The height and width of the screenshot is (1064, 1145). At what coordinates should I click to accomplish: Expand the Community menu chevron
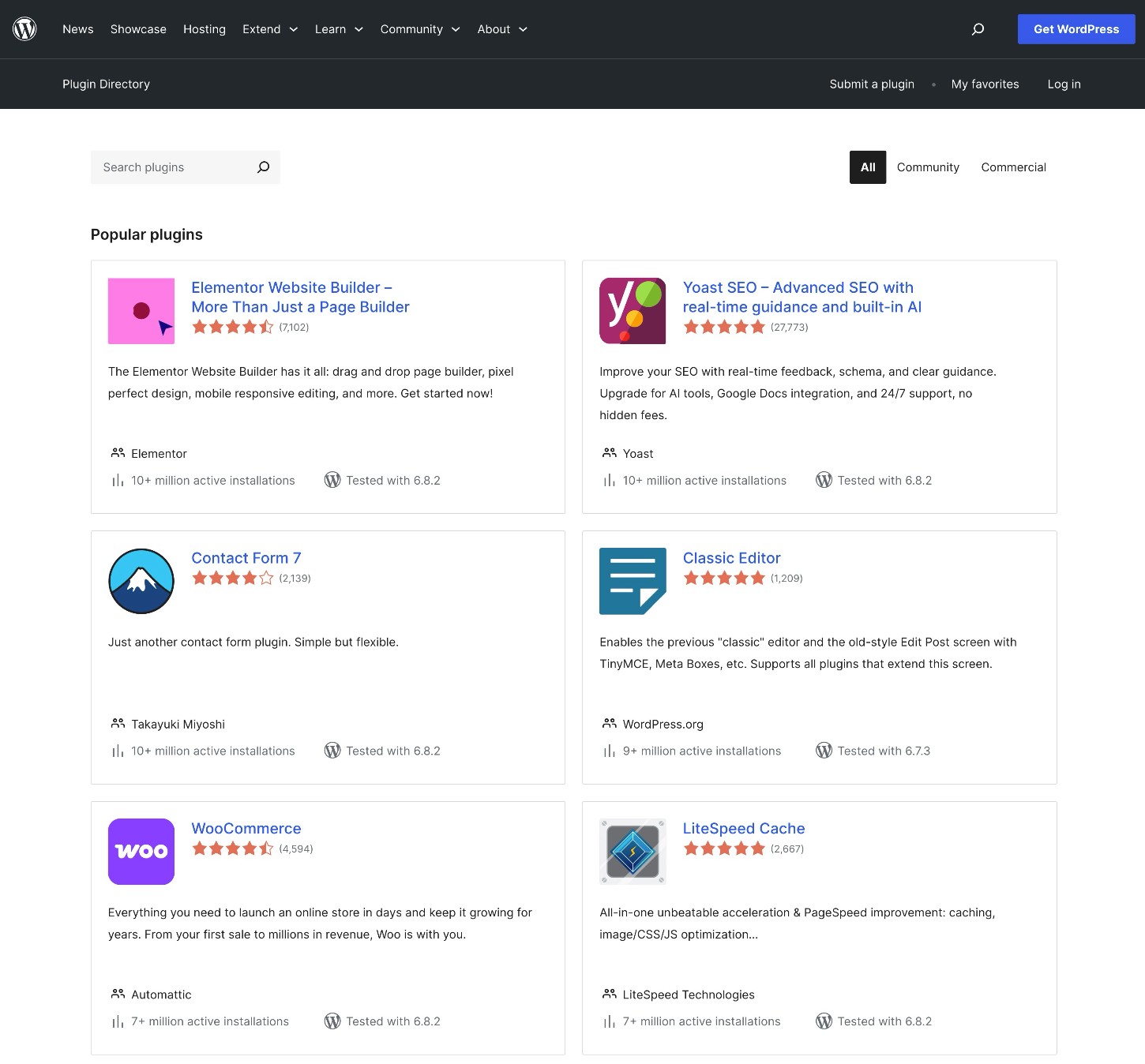point(456,29)
